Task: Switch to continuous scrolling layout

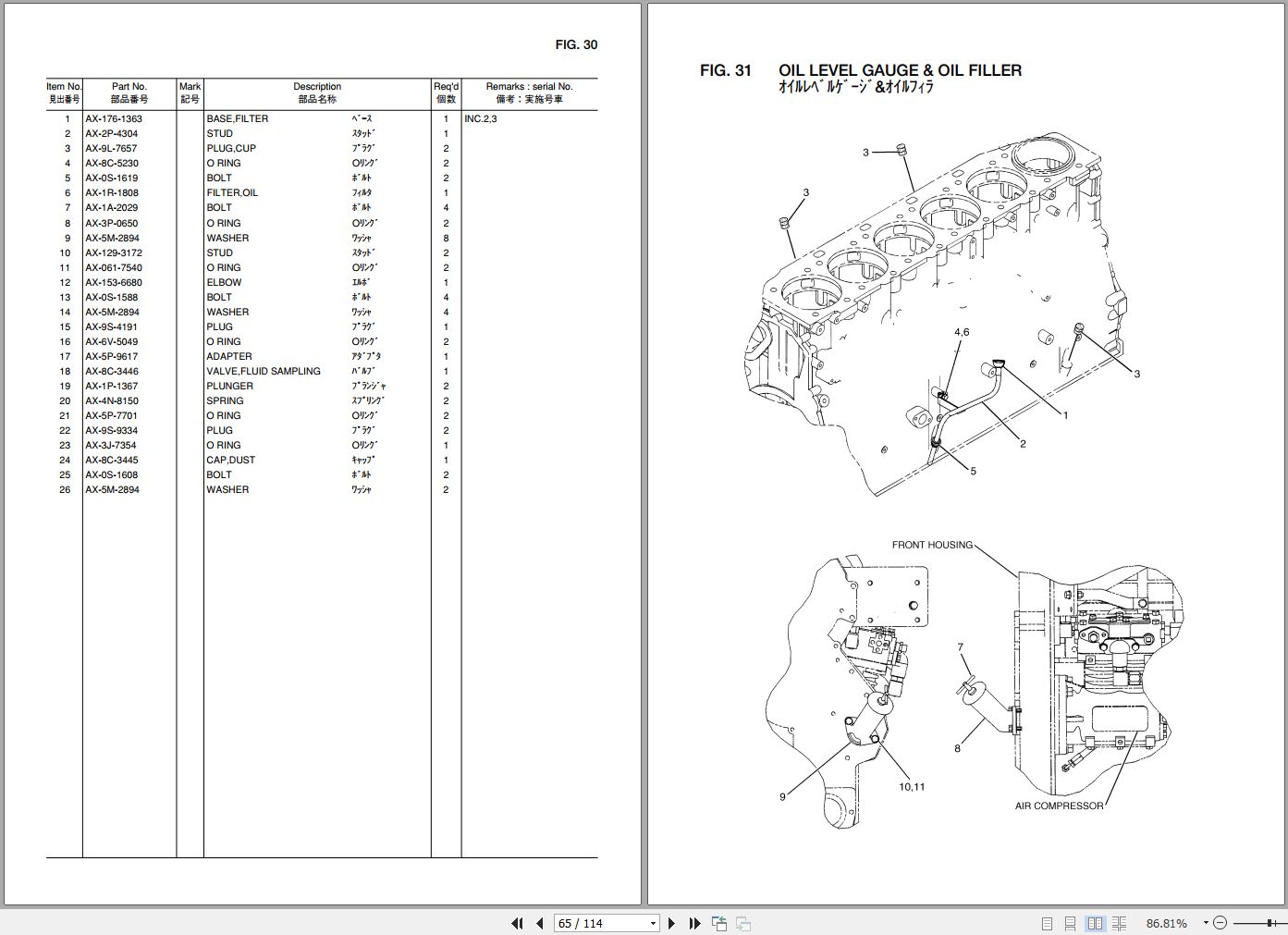Action: 1071,923
